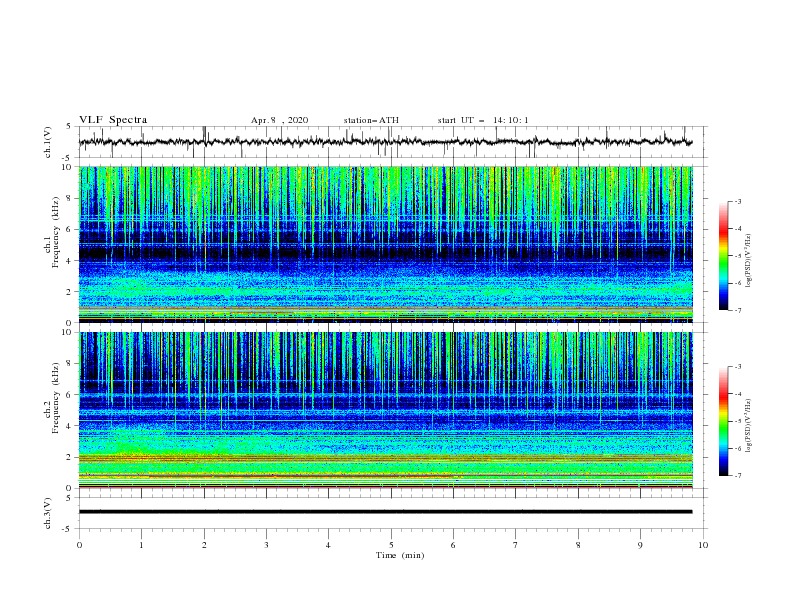Click the log(PSD) label beside ch.1 colorbar
Image resolution: width=792 pixels, height=612 pixels.
coord(749,261)
